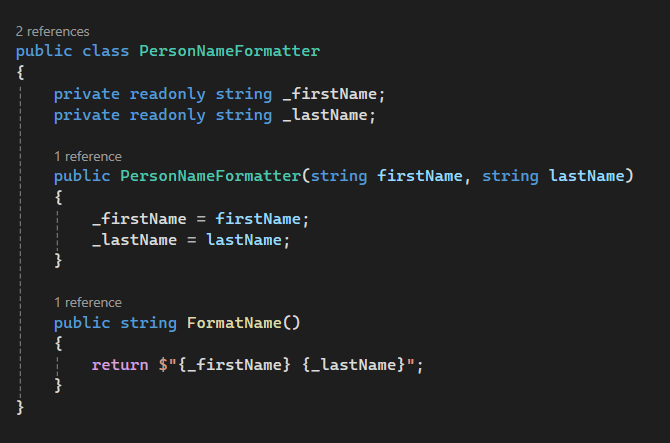Click the "2 references" CodeLens above the class
This screenshot has width=670, height=443.
click(52, 31)
